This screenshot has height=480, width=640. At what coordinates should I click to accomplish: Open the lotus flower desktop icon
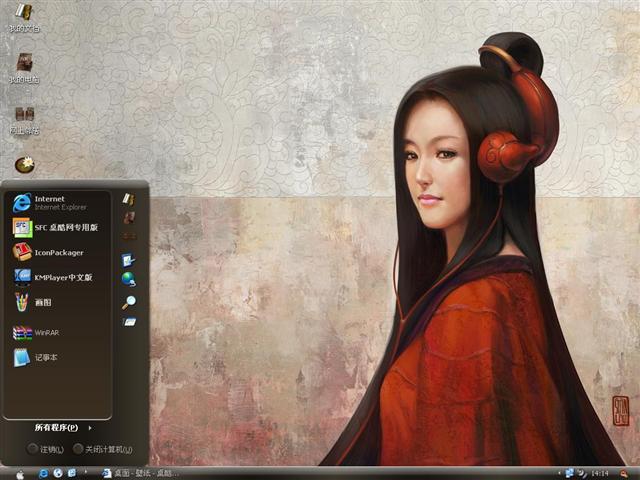24,165
